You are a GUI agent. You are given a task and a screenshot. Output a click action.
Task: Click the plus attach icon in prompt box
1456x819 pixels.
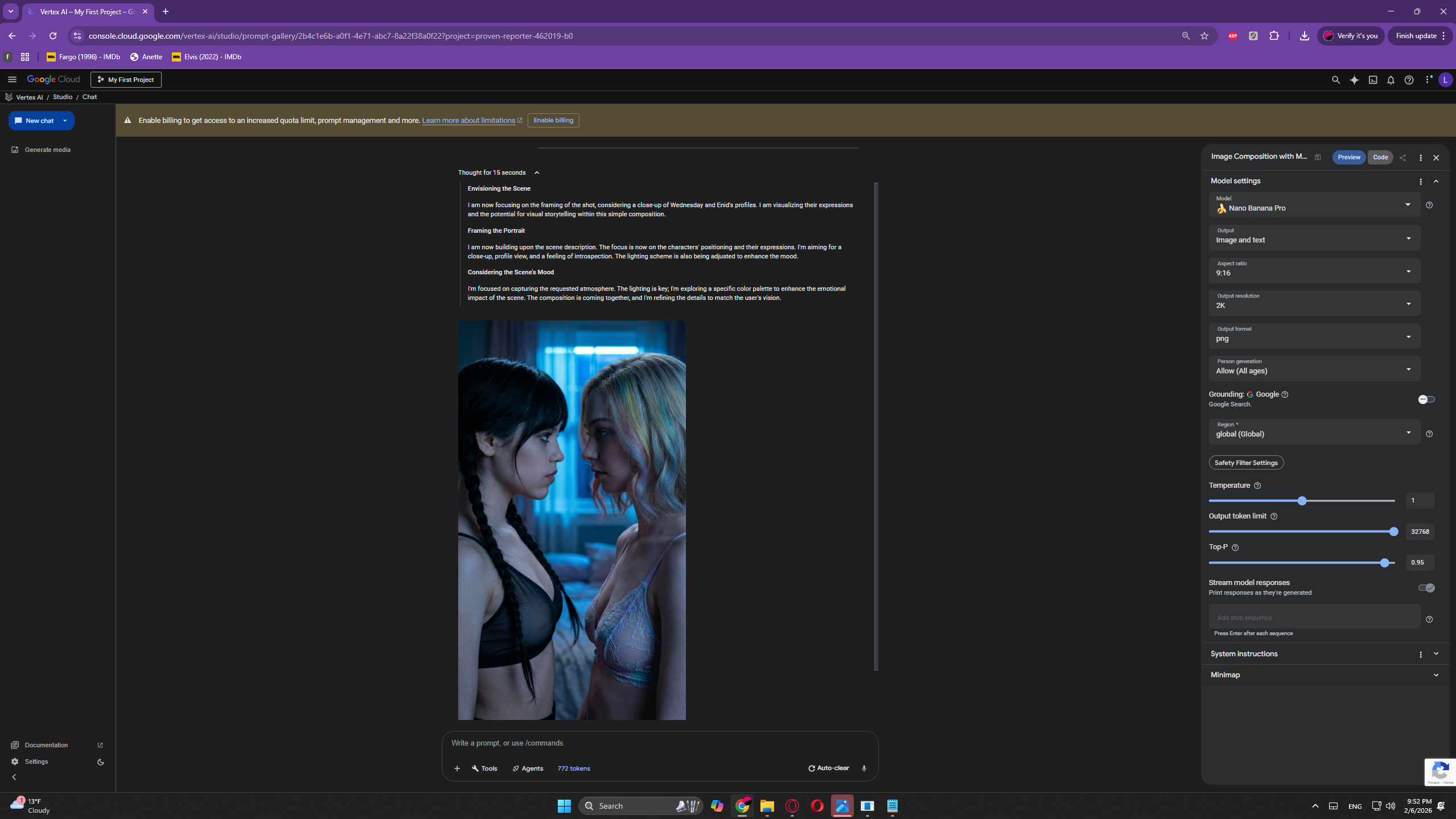[x=456, y=768]
